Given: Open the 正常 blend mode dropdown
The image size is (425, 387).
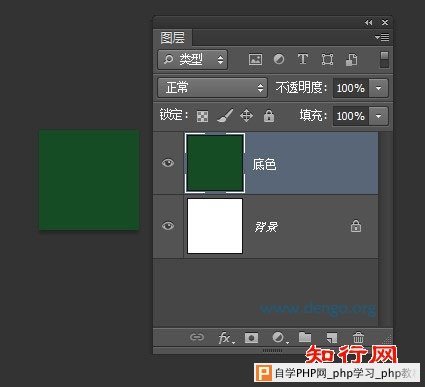Looking at the screenshot, I should tap(212, 88).
